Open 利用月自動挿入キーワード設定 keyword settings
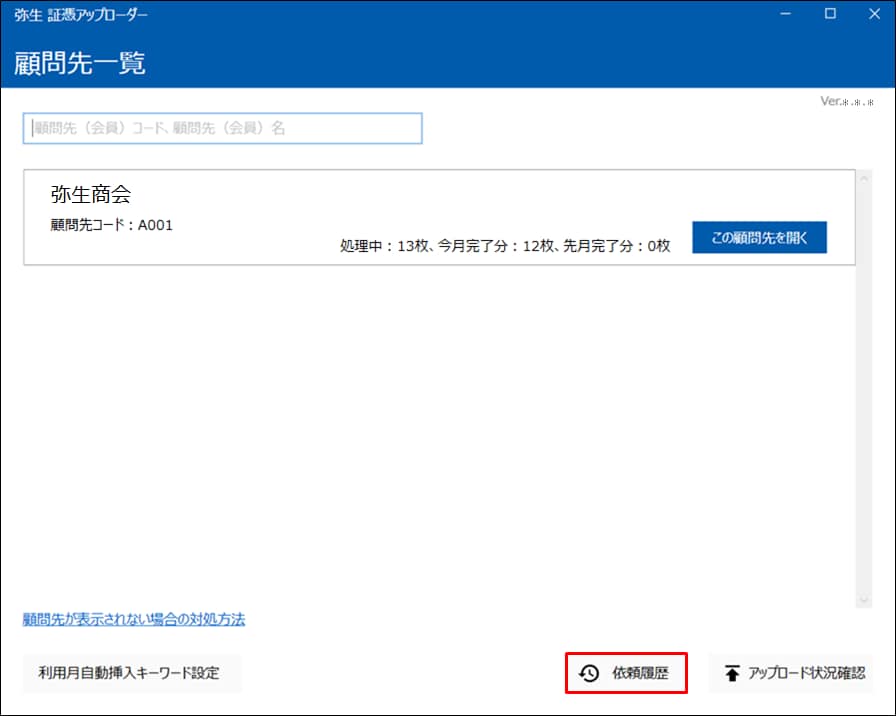Viewport: 896px width, 716px height. (x=132, y=673)
